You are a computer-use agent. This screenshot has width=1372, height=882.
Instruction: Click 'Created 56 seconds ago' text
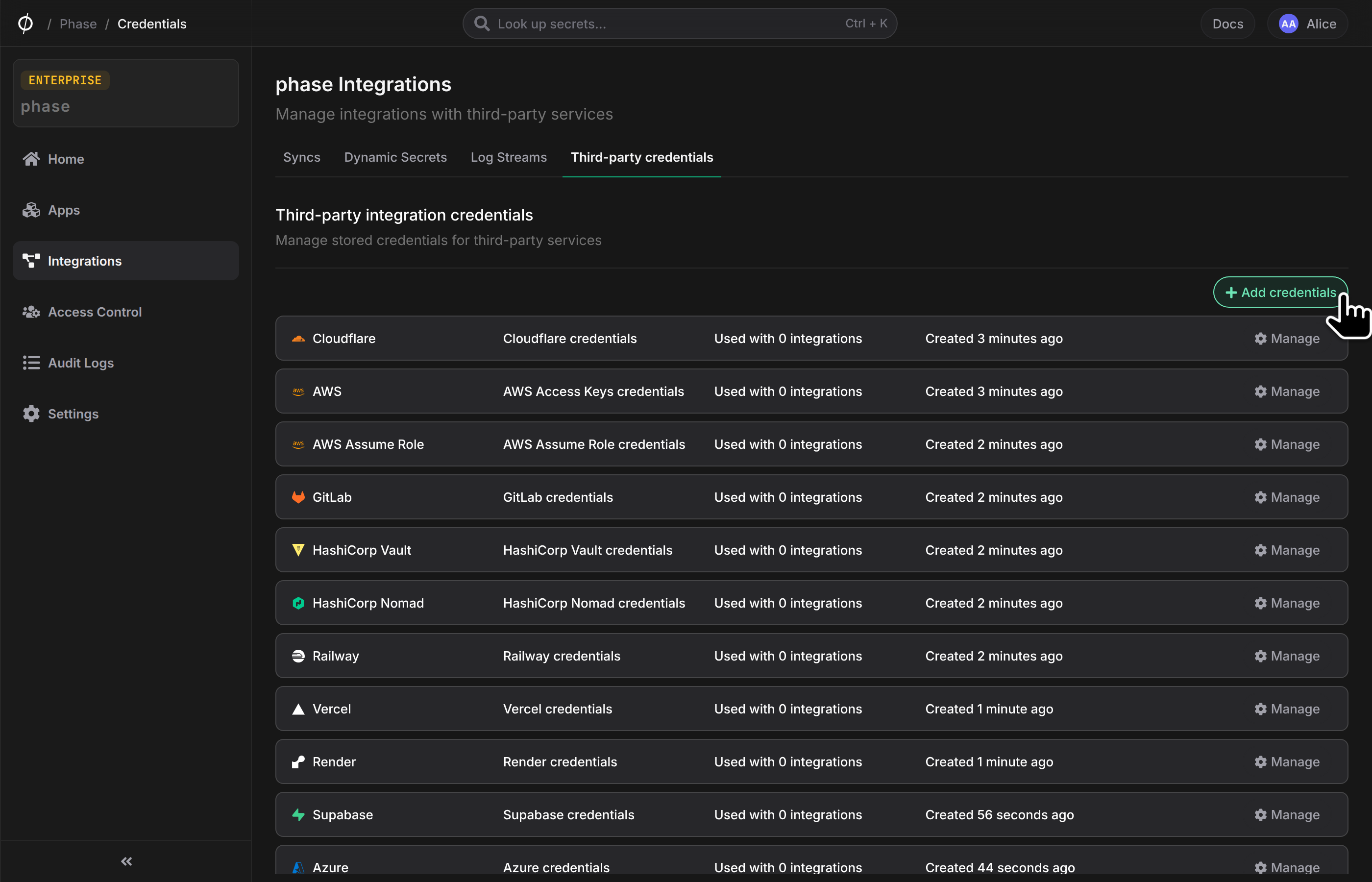[999, 815]
